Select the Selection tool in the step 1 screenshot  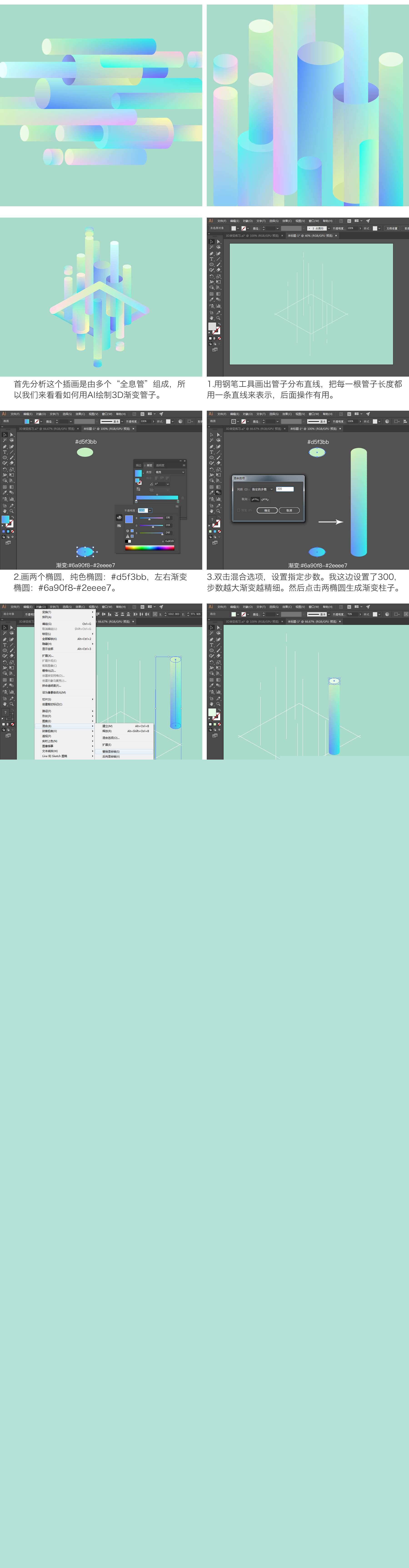212,242
